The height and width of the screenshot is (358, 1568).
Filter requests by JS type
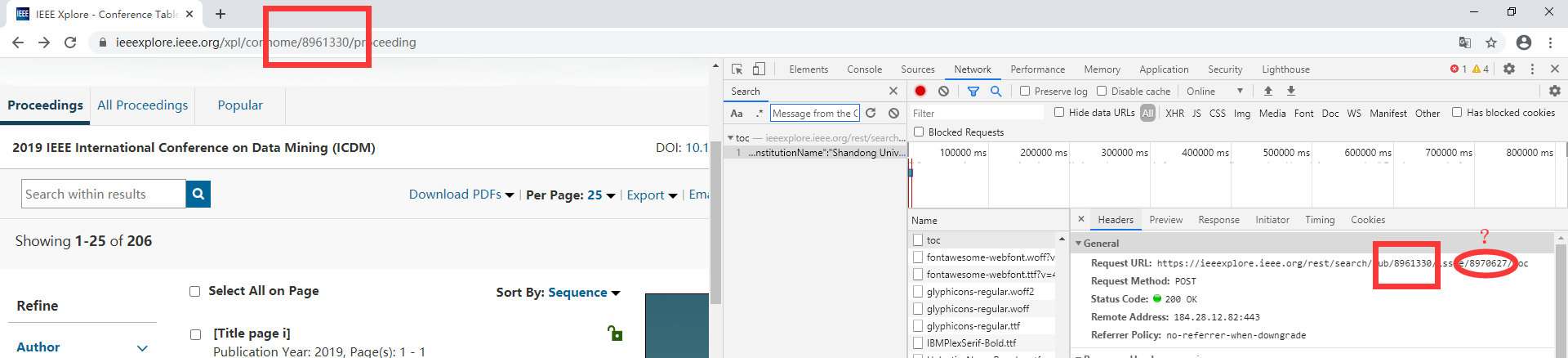click(1196, 114)
